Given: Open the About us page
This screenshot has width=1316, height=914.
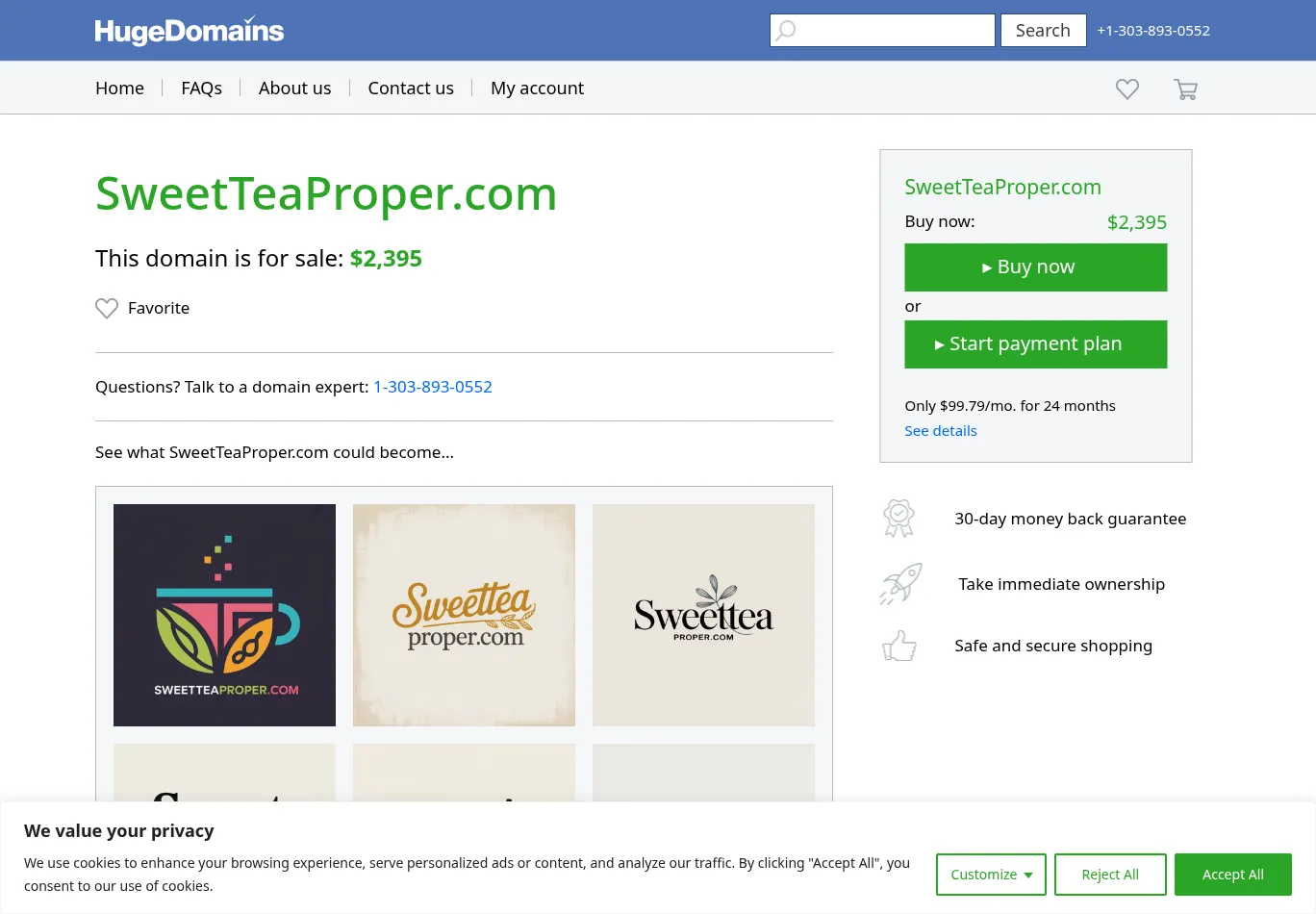Looking at the screenshot, I should (x=294, y=89).
